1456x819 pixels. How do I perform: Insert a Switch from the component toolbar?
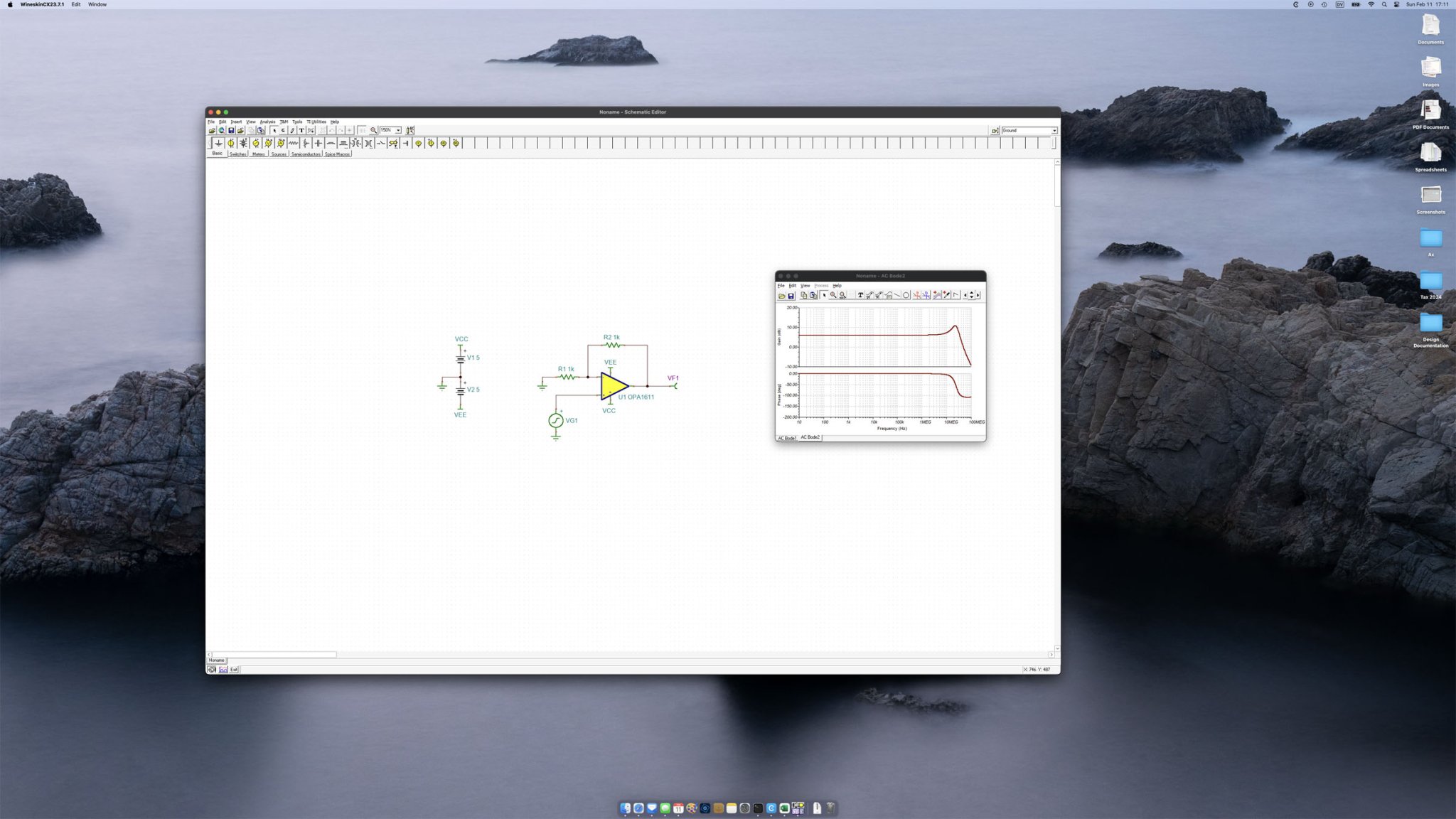[380, 143]
